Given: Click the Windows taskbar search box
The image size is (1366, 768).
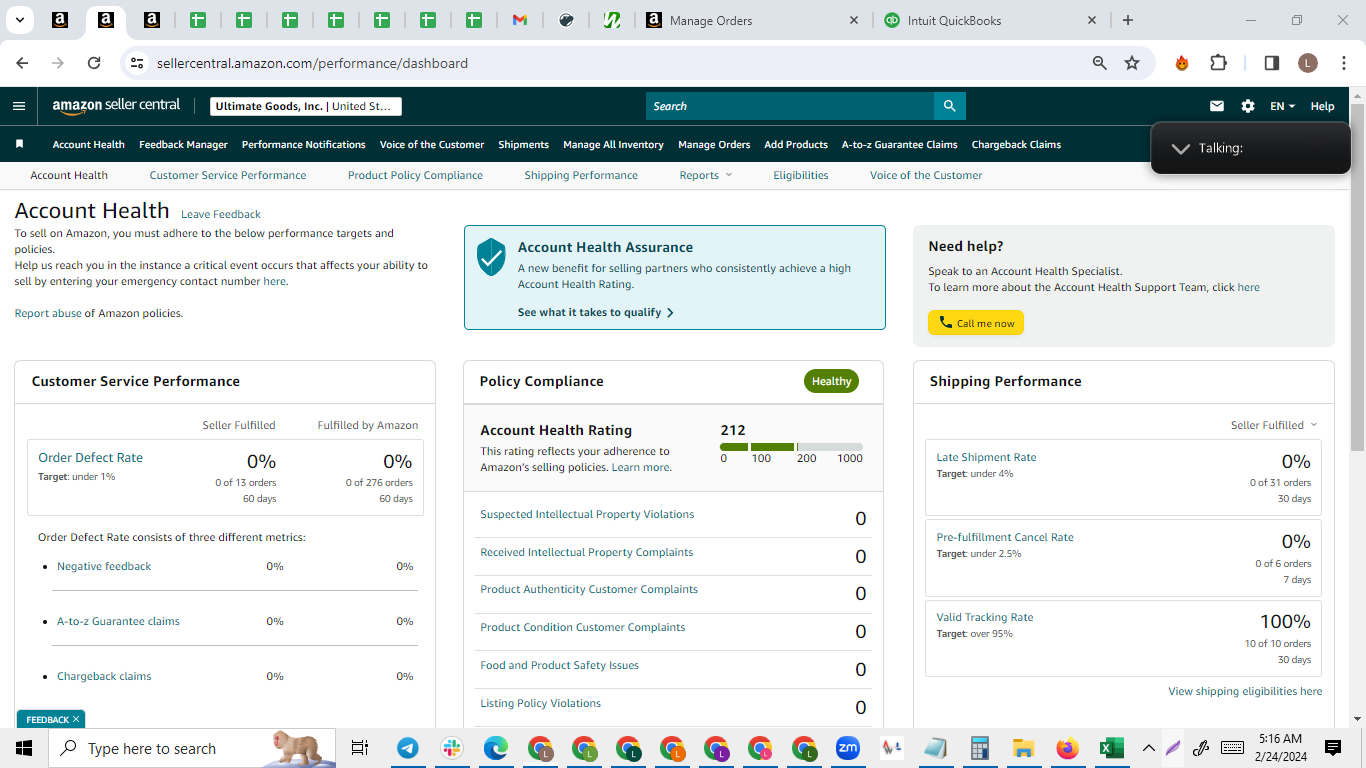Looking at the screenshot, I should 192,748.
